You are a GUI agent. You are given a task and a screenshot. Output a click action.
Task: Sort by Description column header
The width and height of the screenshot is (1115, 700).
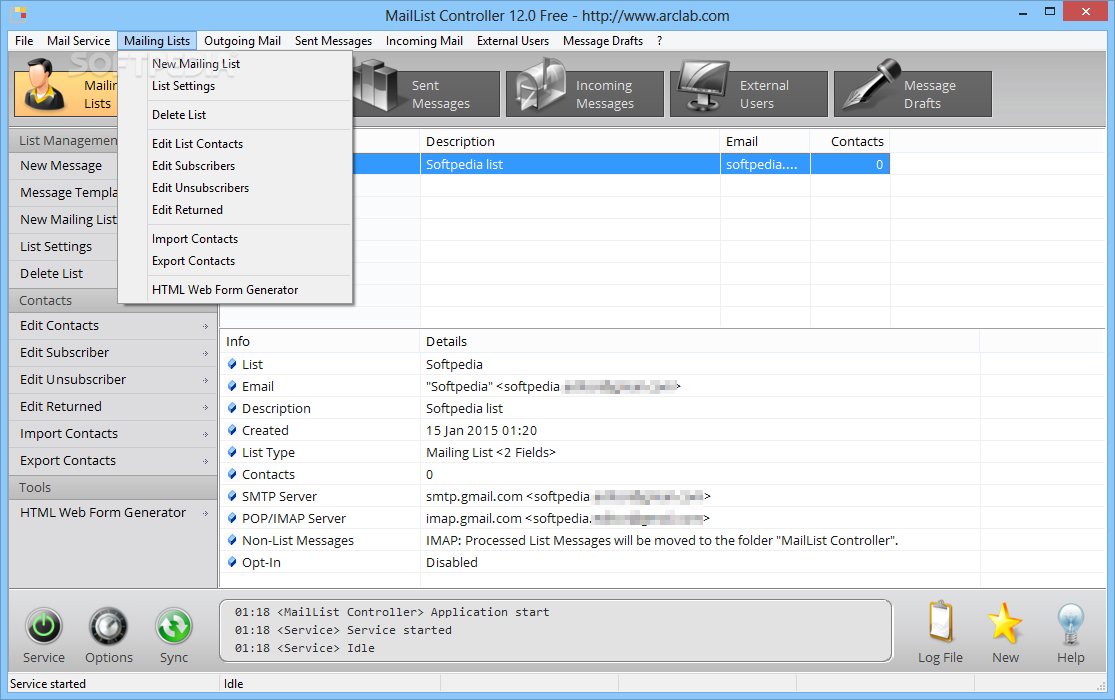coord(570,142)
